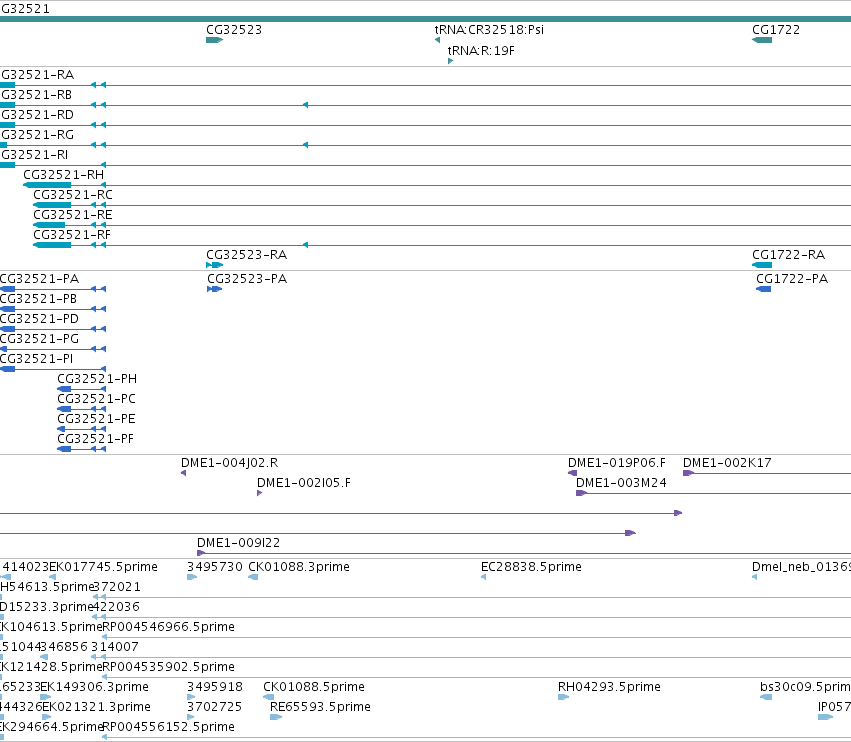Click the CG1722-PA protein glyph
Screen dimensions: 851x742
click(764, 289)
